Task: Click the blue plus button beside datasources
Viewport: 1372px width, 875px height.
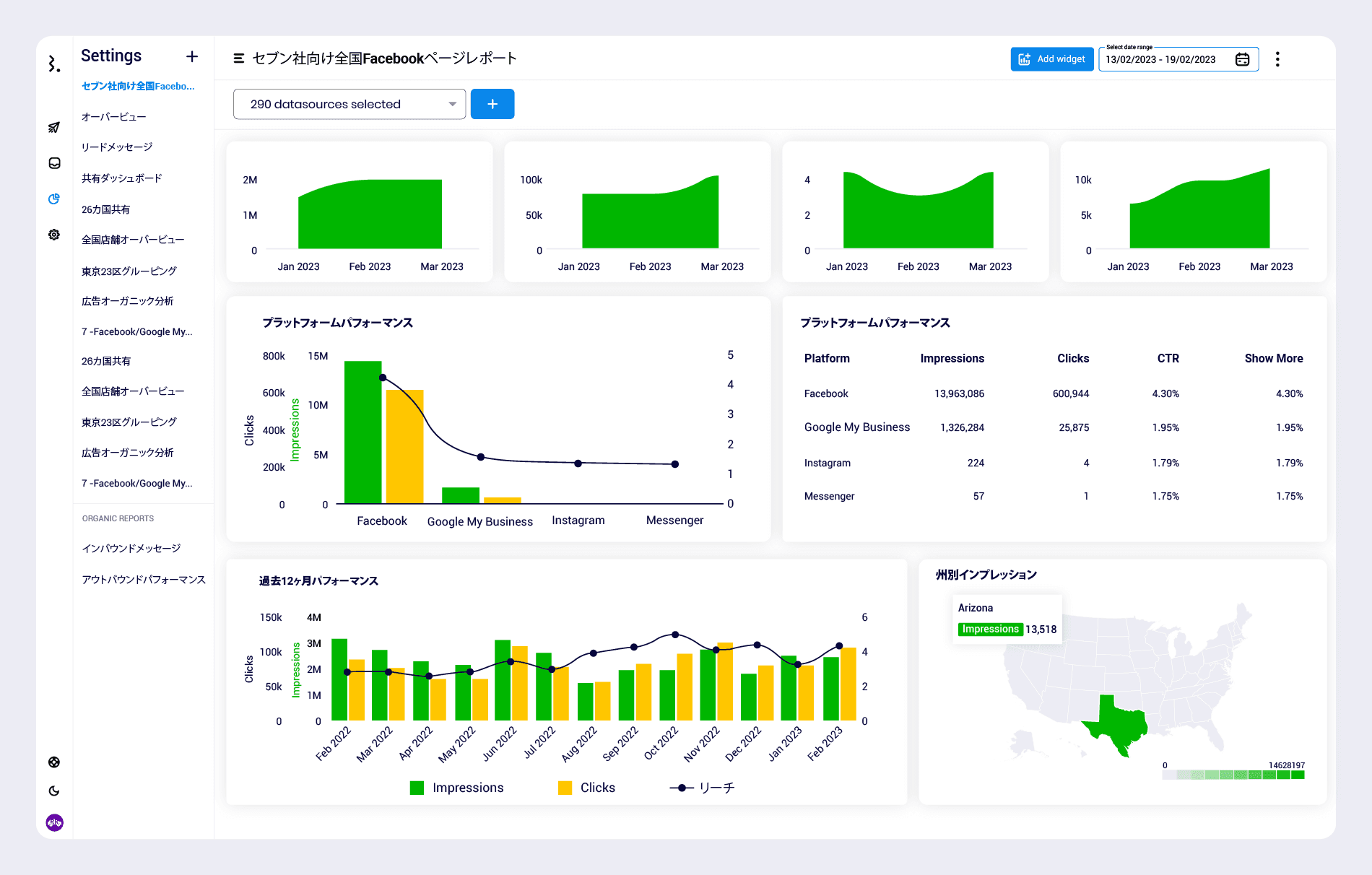Action: pyautogui.click(x=492, y=104)
